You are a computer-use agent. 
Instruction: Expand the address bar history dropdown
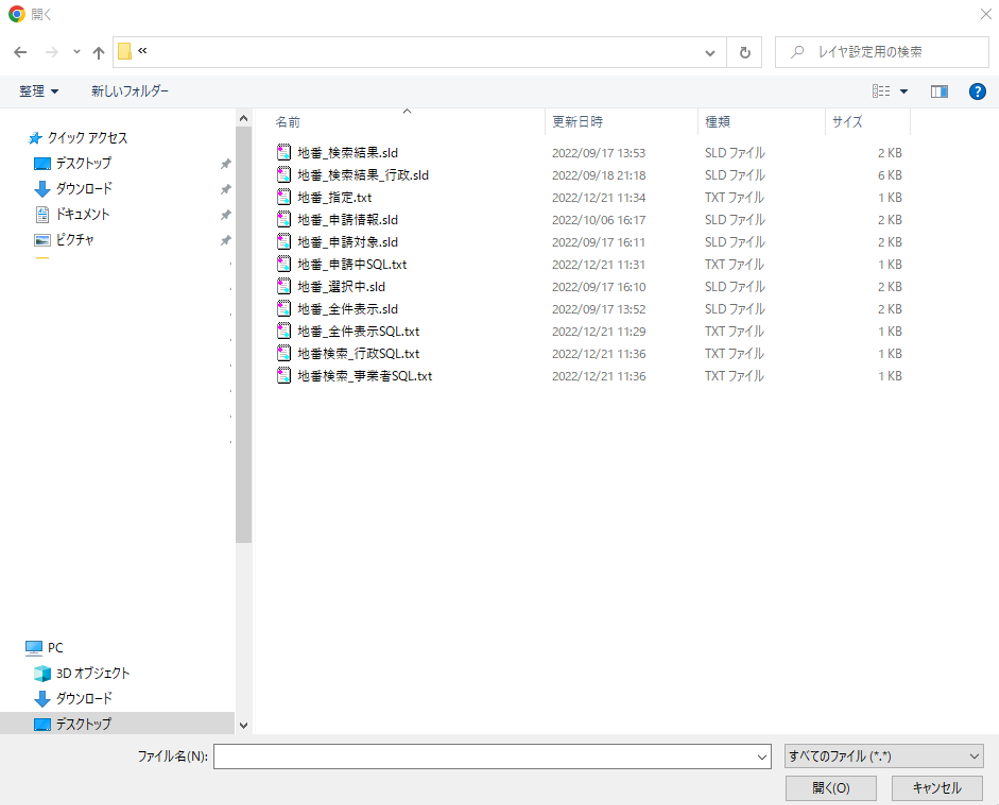[x=710, y=52]
